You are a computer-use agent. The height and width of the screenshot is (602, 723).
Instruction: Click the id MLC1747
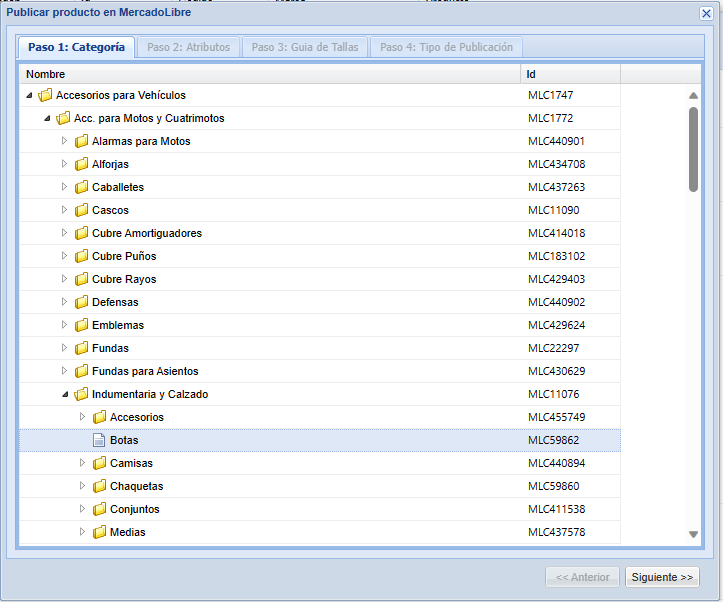pos(551,95)
